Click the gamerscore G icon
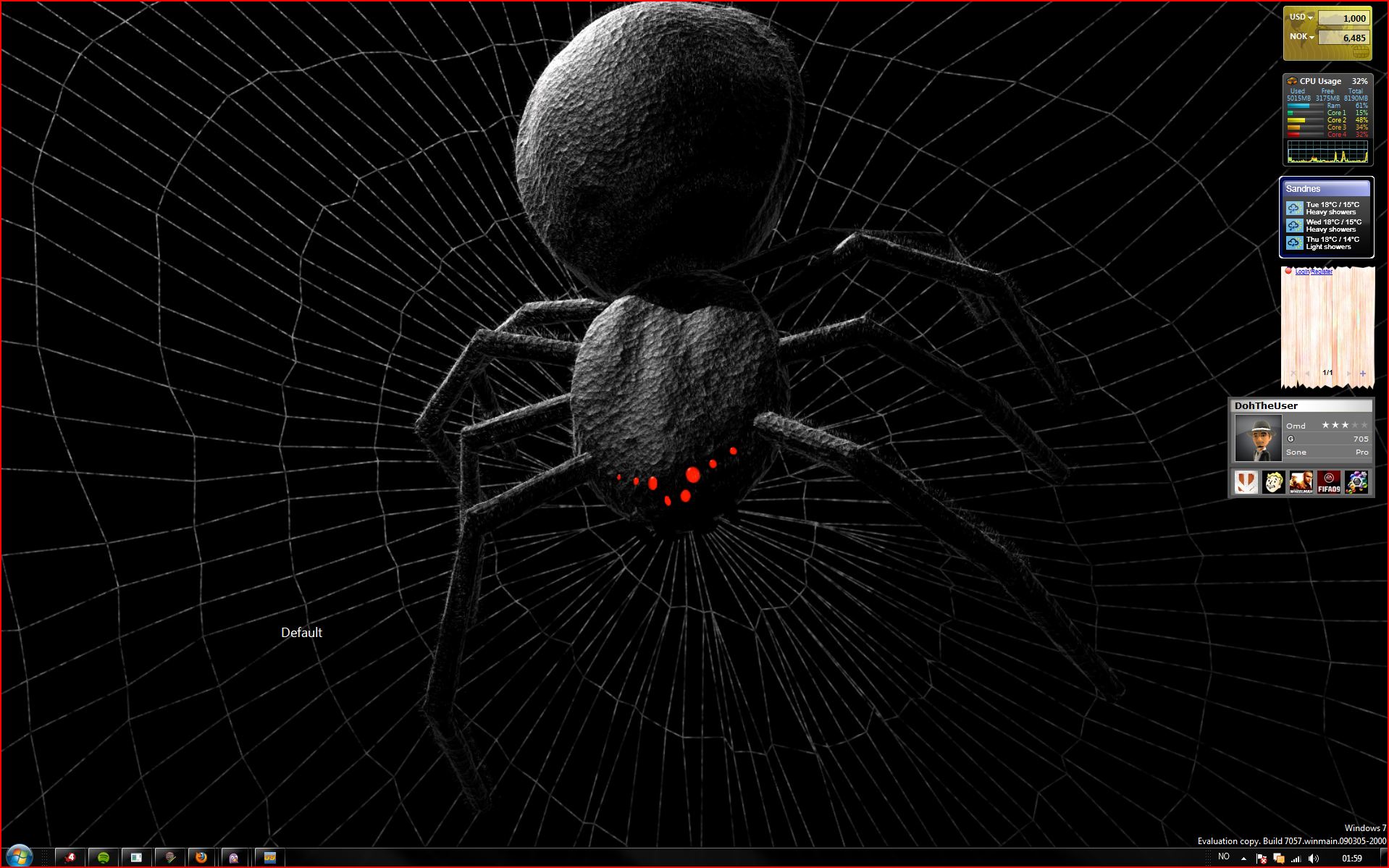1389x868 pixels. [x=1291, y=439]
